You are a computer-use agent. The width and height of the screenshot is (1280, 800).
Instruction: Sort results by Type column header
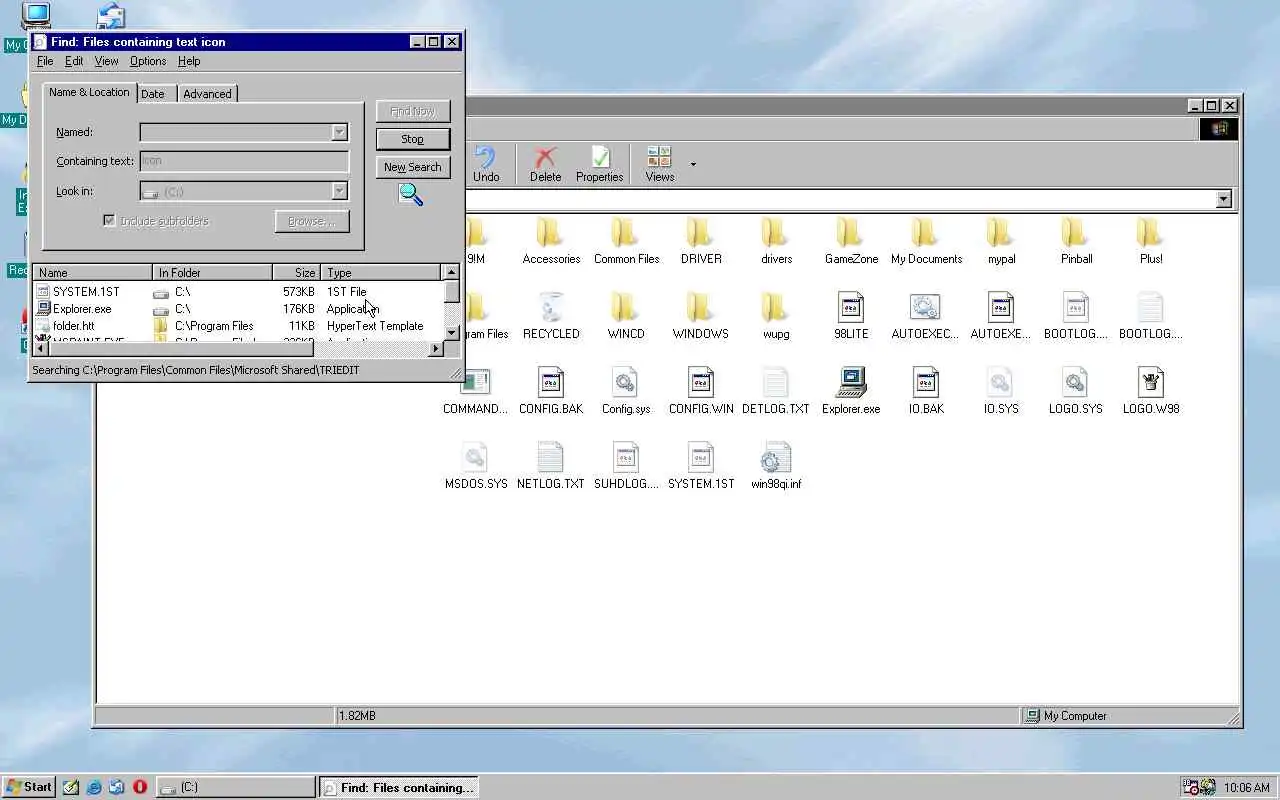tap(380, 272)
